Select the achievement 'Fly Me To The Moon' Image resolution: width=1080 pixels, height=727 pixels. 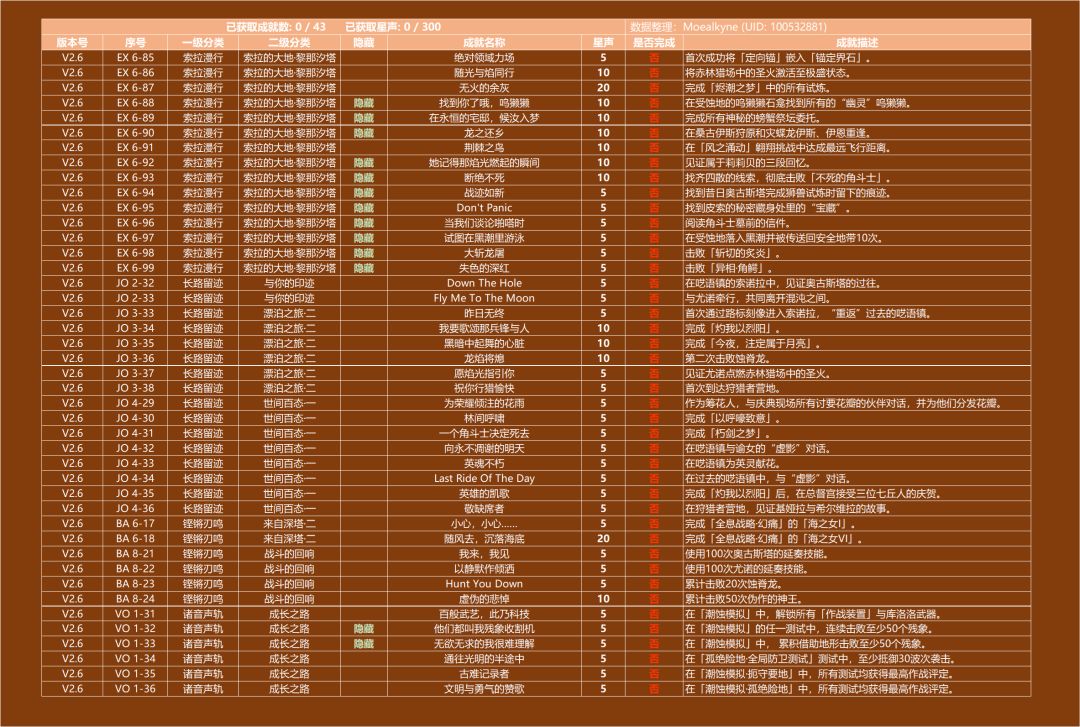pyautogui.click(x=484, y=298)
